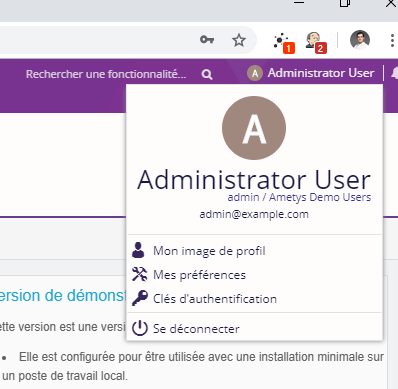Click the search magnifier icon
Screen dimensions: 398x389
click(207, 74)
